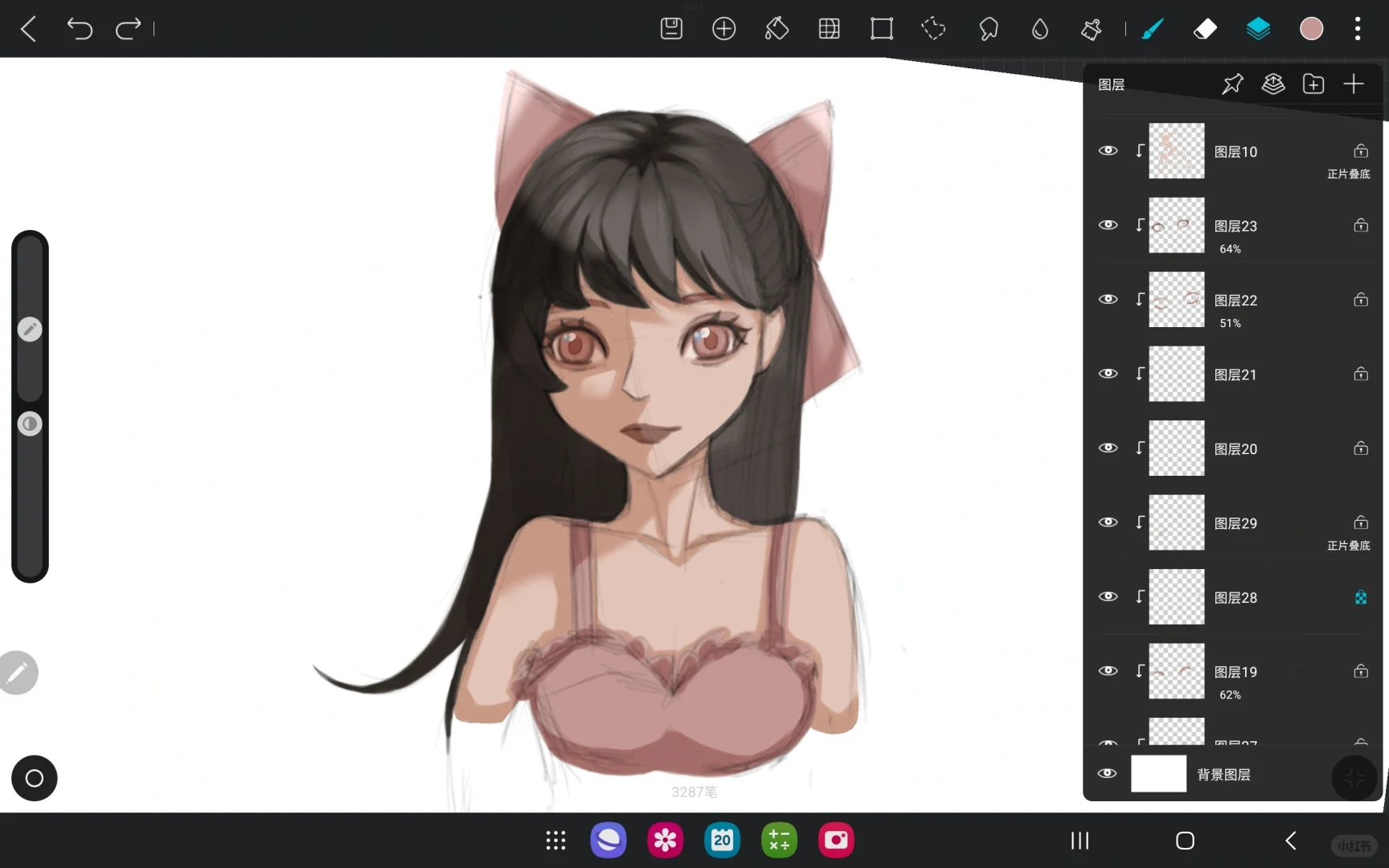
Task: Pick the smudge droplet tool
Action: click(x=1040, y=30)
